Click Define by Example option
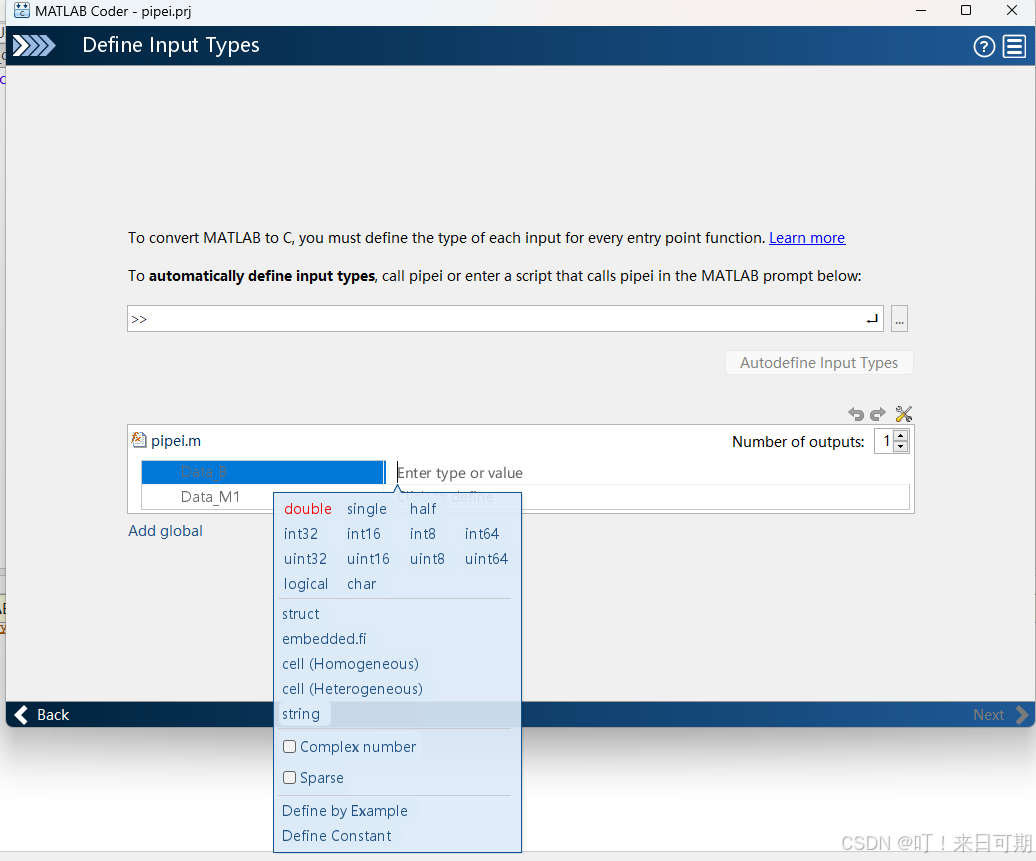The width and height of the screenshot is (1036, 861). (344, 811)
